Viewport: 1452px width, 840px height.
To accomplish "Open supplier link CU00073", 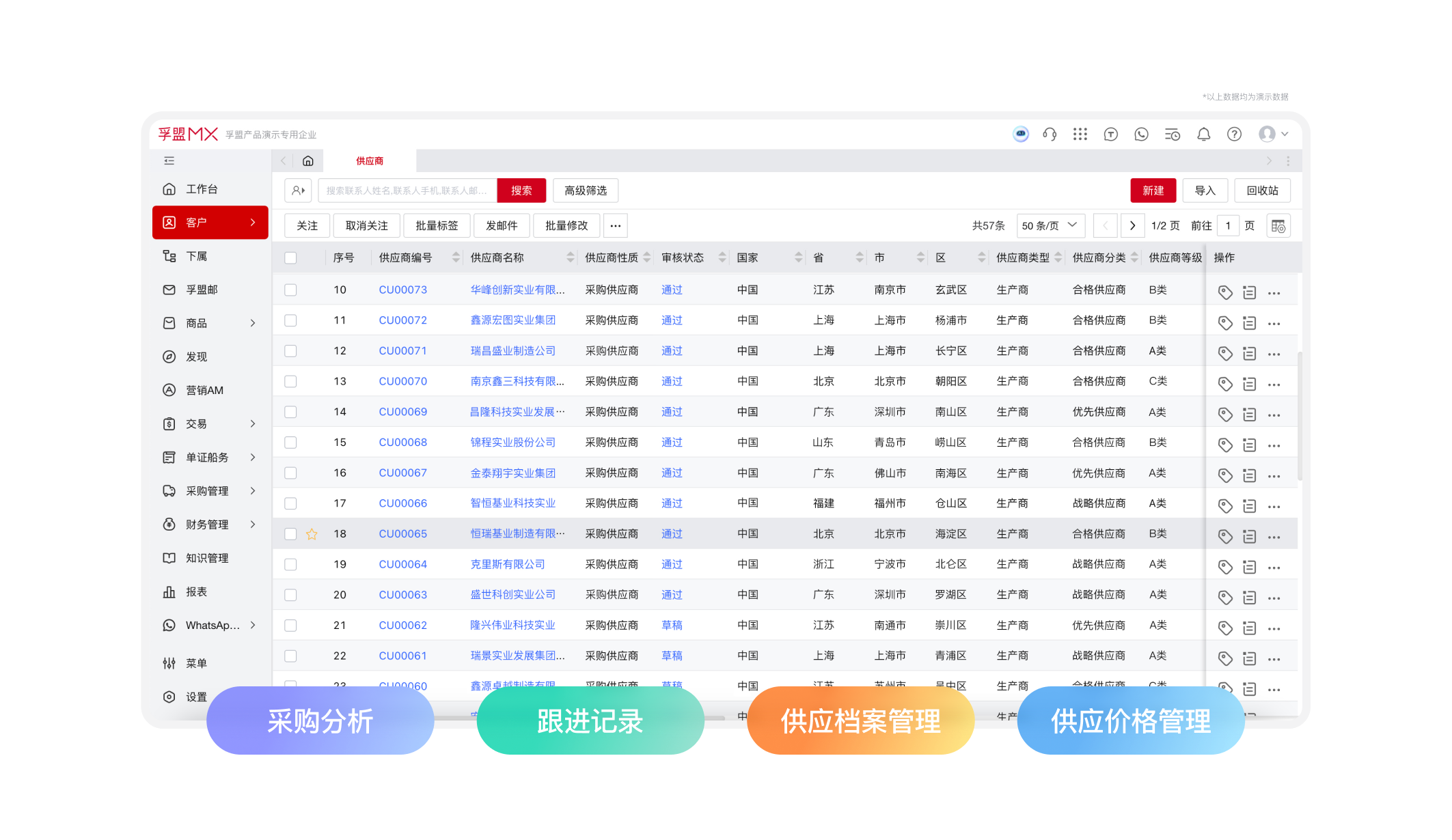I will [x=402, y=290].
